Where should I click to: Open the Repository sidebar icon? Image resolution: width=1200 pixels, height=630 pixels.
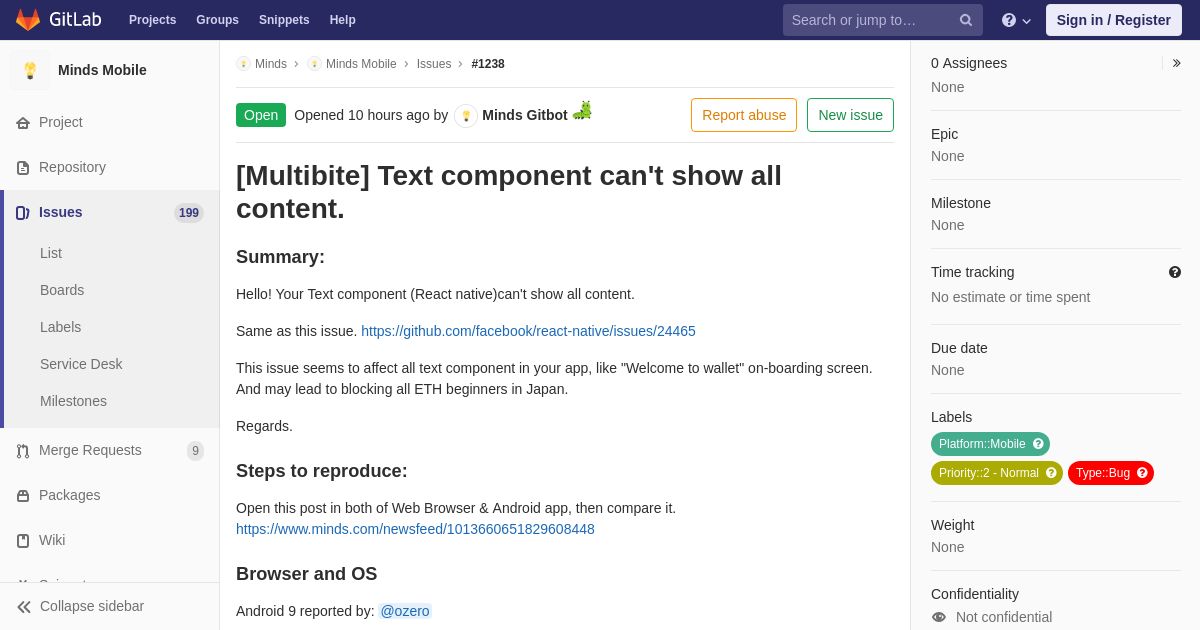coord(23,167)
